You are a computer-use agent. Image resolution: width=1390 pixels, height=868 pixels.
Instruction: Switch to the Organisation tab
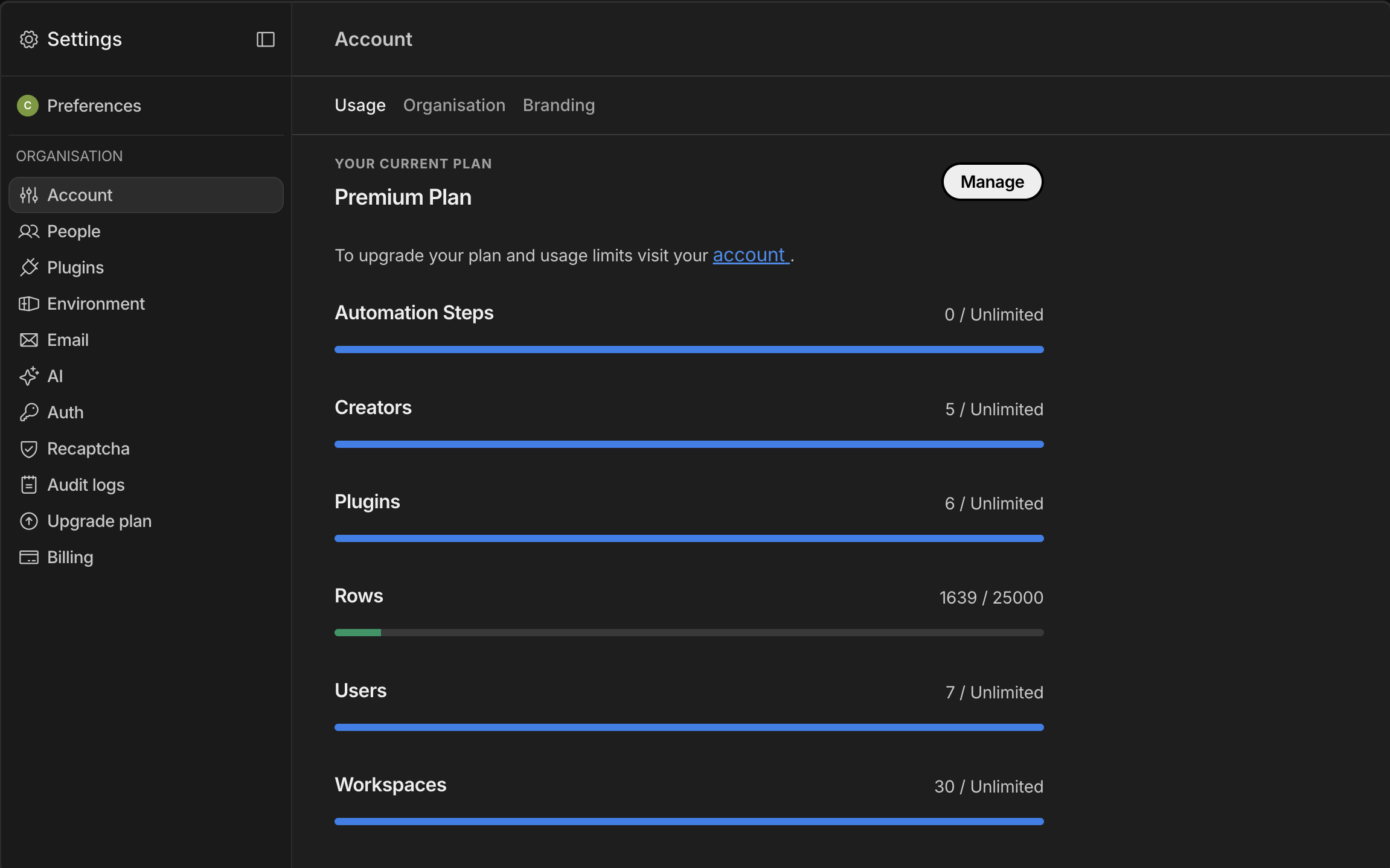(454, 106)
